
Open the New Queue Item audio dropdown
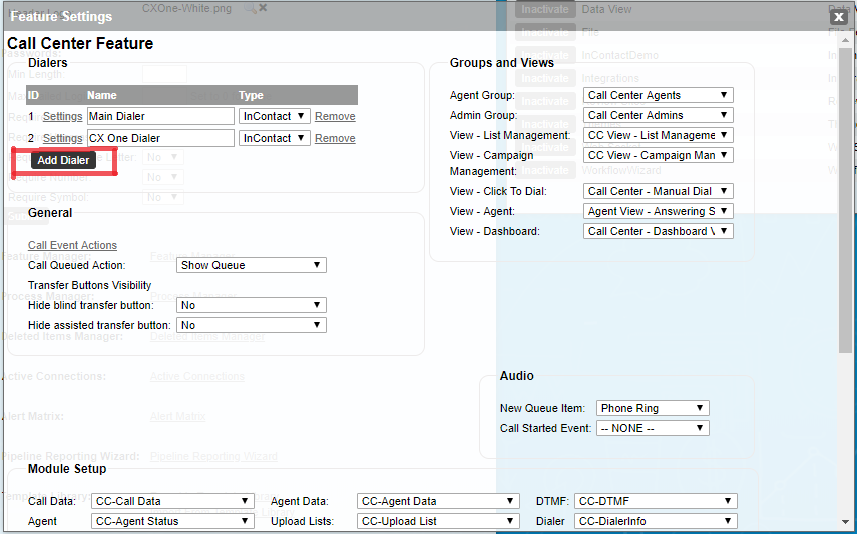[x=653, y=408]
